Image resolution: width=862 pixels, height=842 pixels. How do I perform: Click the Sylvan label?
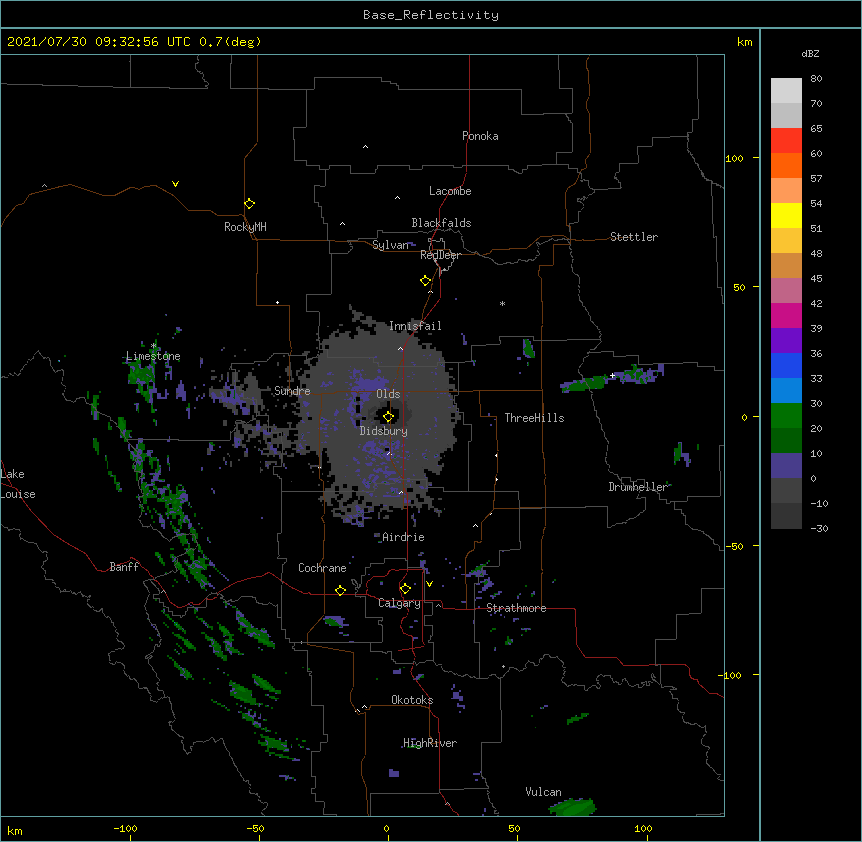(391, 245)
